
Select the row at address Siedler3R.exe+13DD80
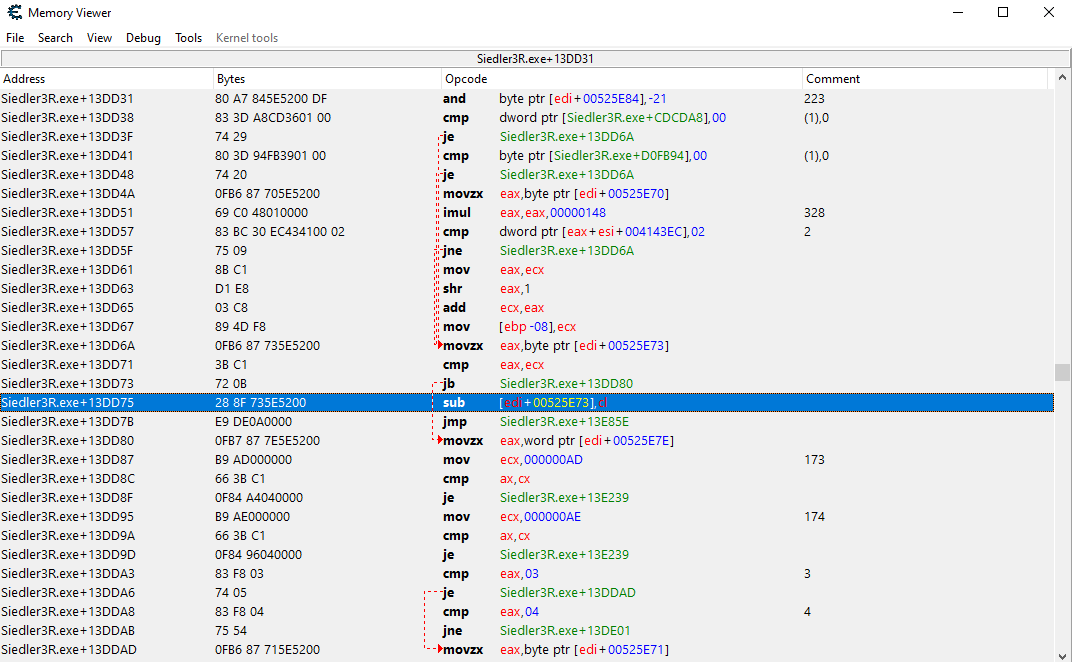point(526,440)
